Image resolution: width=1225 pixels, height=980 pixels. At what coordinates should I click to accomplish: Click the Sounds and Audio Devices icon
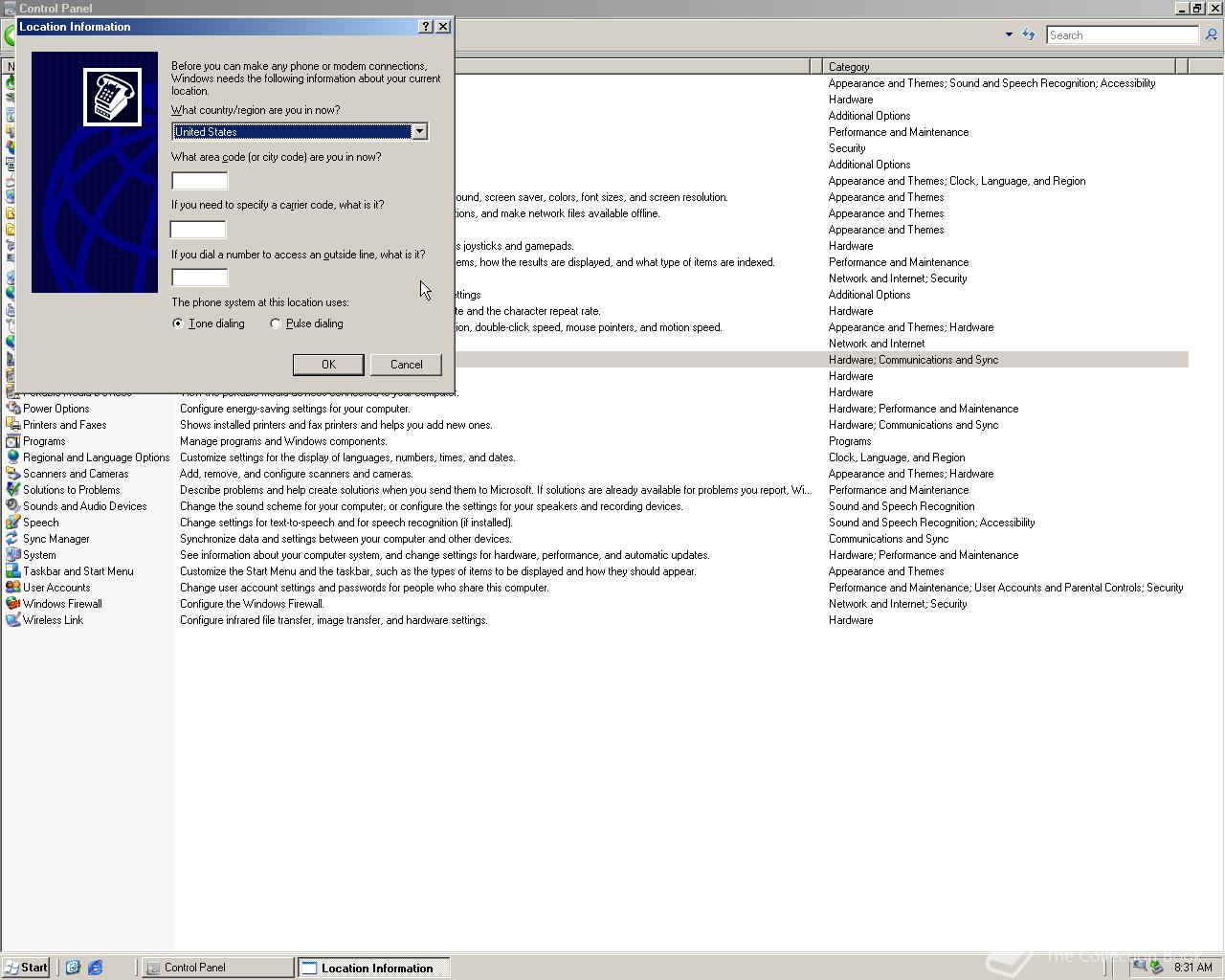coord(12,506)
